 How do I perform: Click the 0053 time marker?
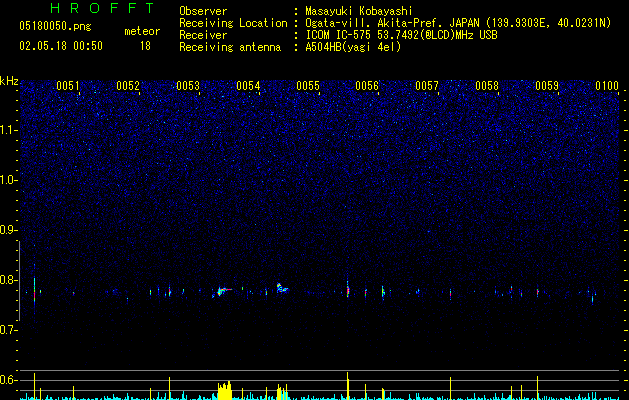pyautogui.click(x=188, y=86)
